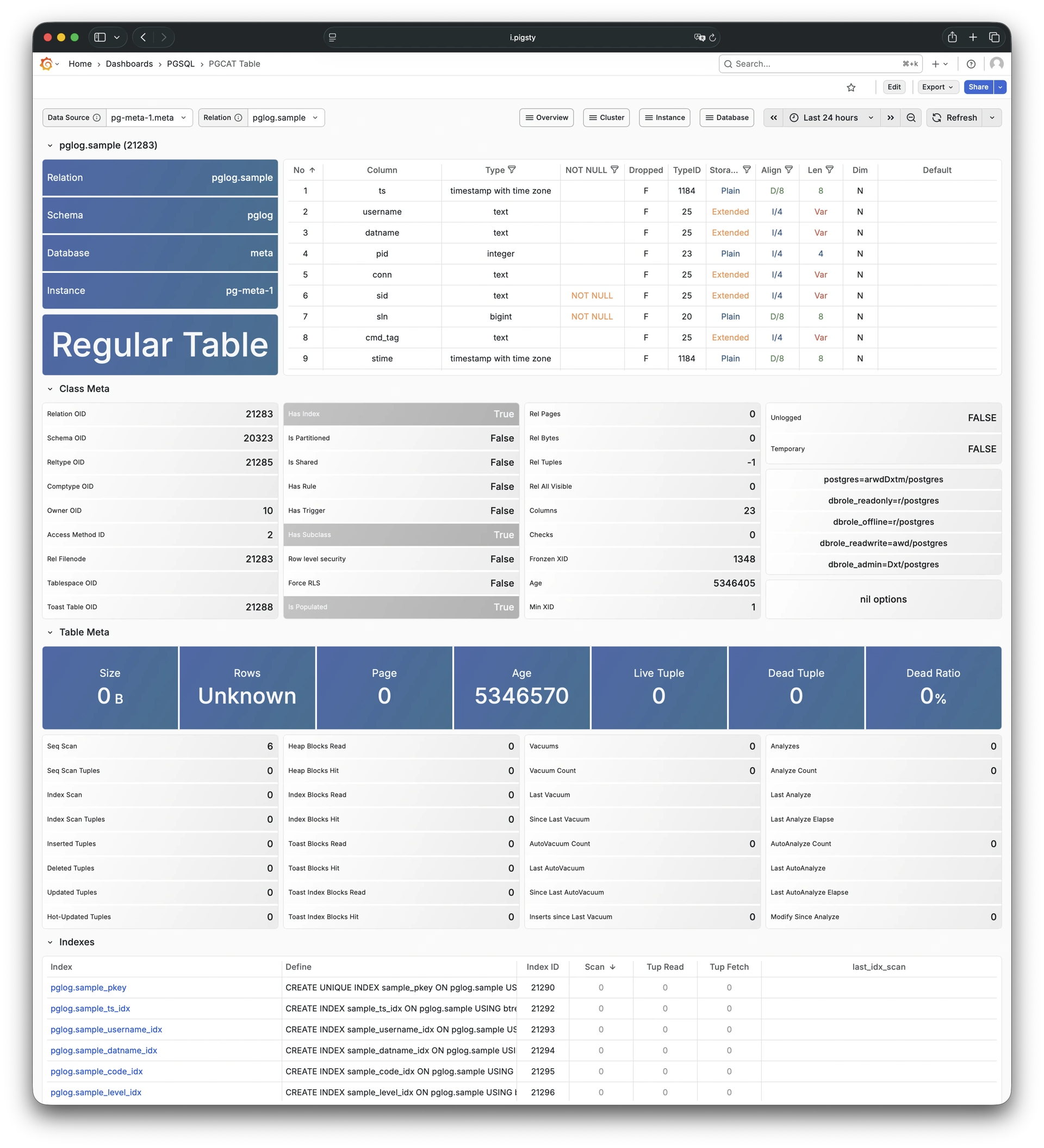Click the Data Source info icon
1044x1148 pixels.
pos(97,117)
